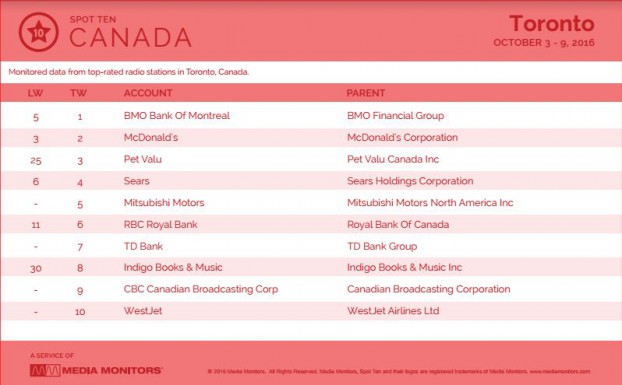
Task: Click the LW column header
Action: pyautogui.click(x=35, y=93)
